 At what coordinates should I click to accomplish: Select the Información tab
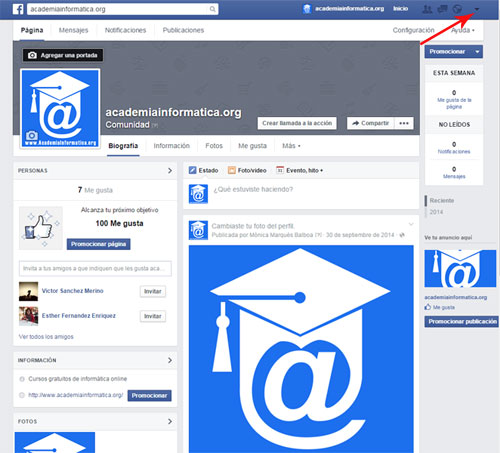coord(171,146)
